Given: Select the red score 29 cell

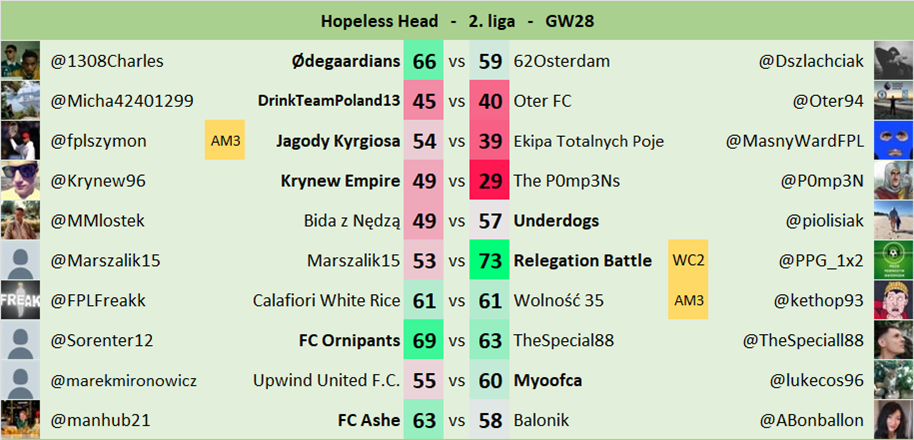Looking at the screenshot, I should [x=490, y=181].
